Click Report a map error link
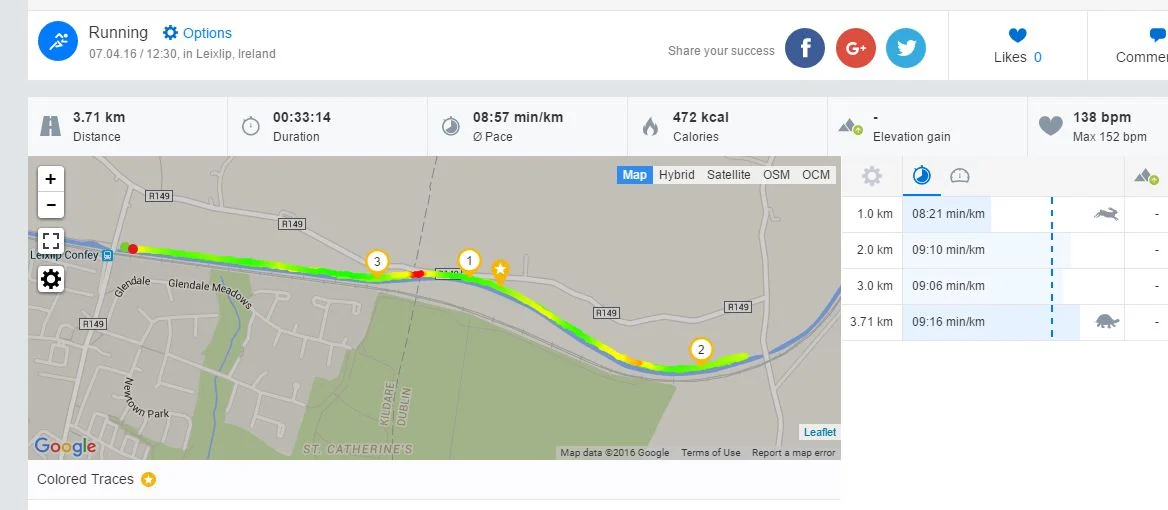Viewport: 1168px width, 510px height. (x=793, y=453)
